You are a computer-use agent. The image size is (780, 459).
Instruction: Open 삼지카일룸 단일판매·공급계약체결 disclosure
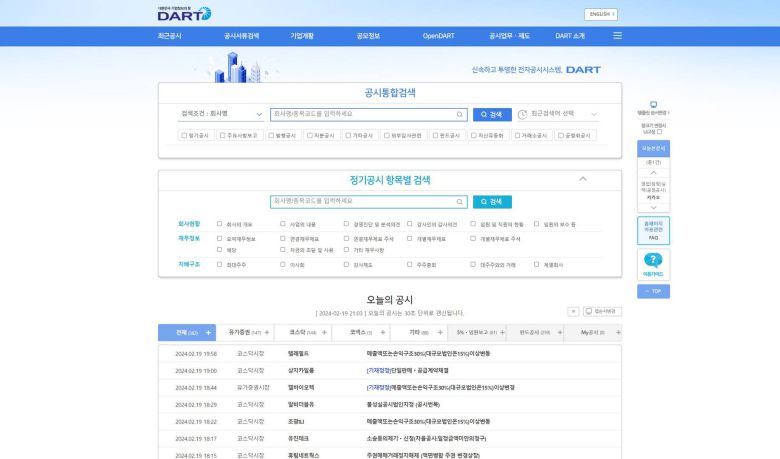pyautogui.click(x=407, y=370)
